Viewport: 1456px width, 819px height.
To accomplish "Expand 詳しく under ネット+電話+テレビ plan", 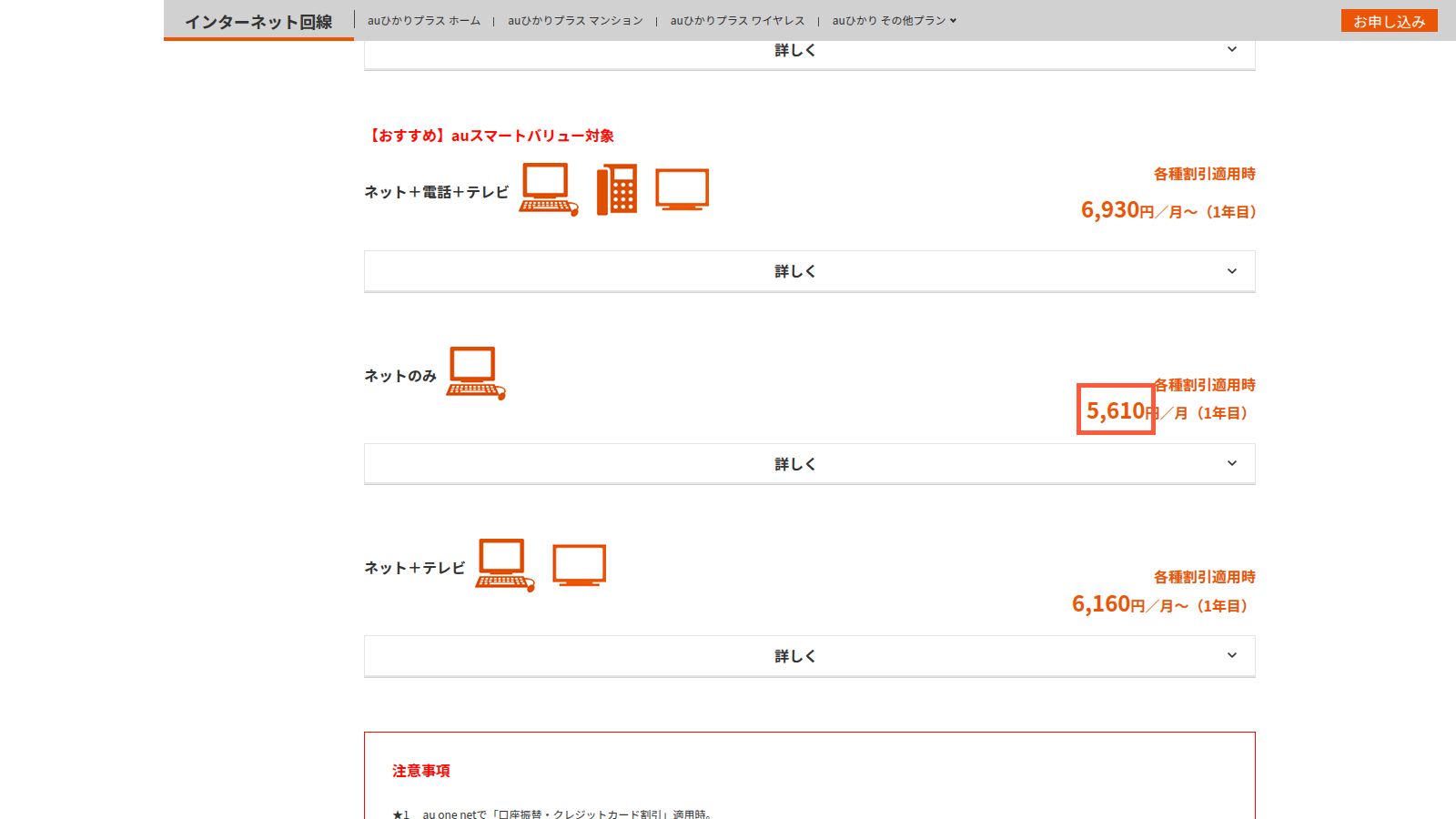I will click(x=810, y=271).
